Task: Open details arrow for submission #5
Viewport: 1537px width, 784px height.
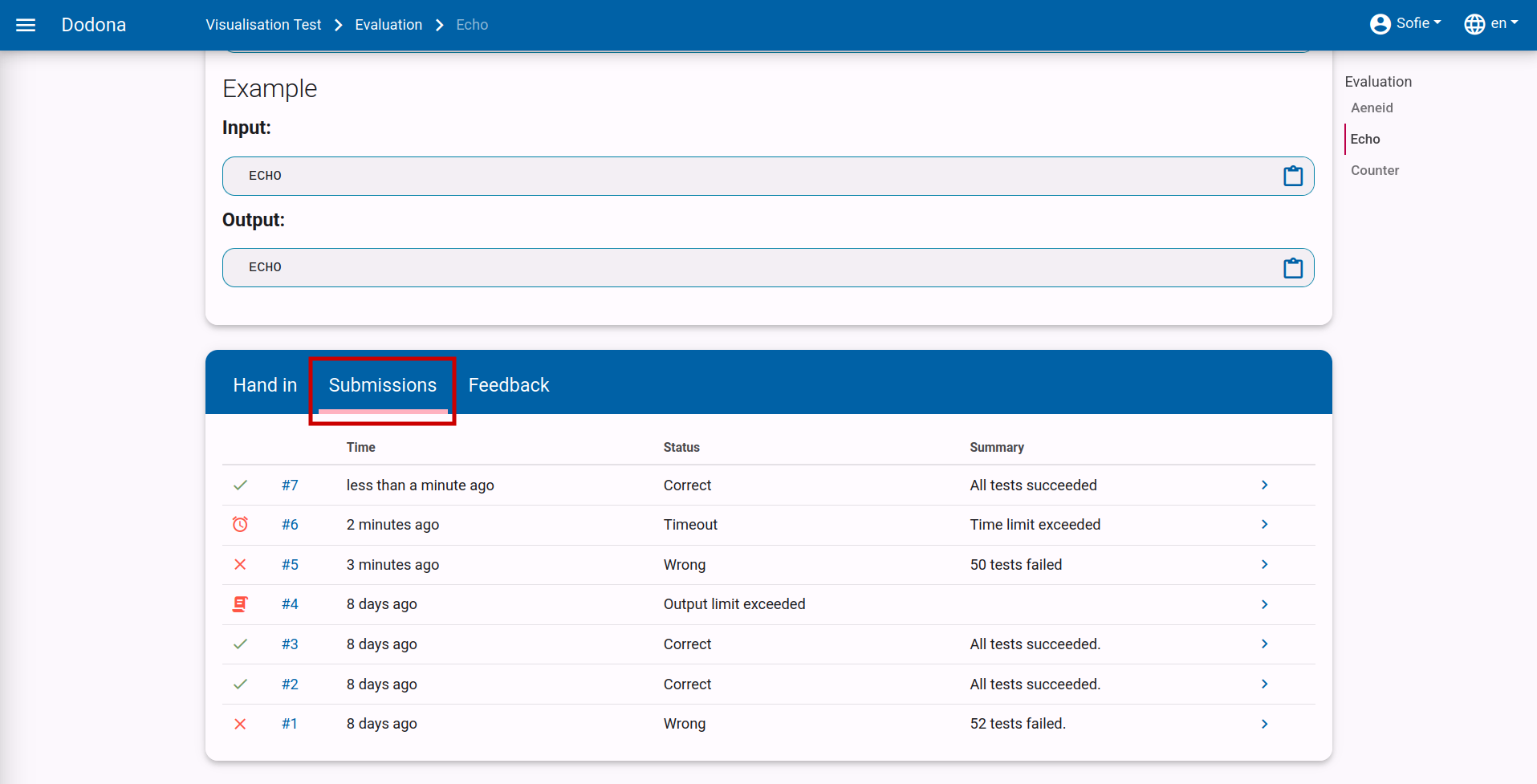Action: pyautogui.click(x=1264, y=564)
